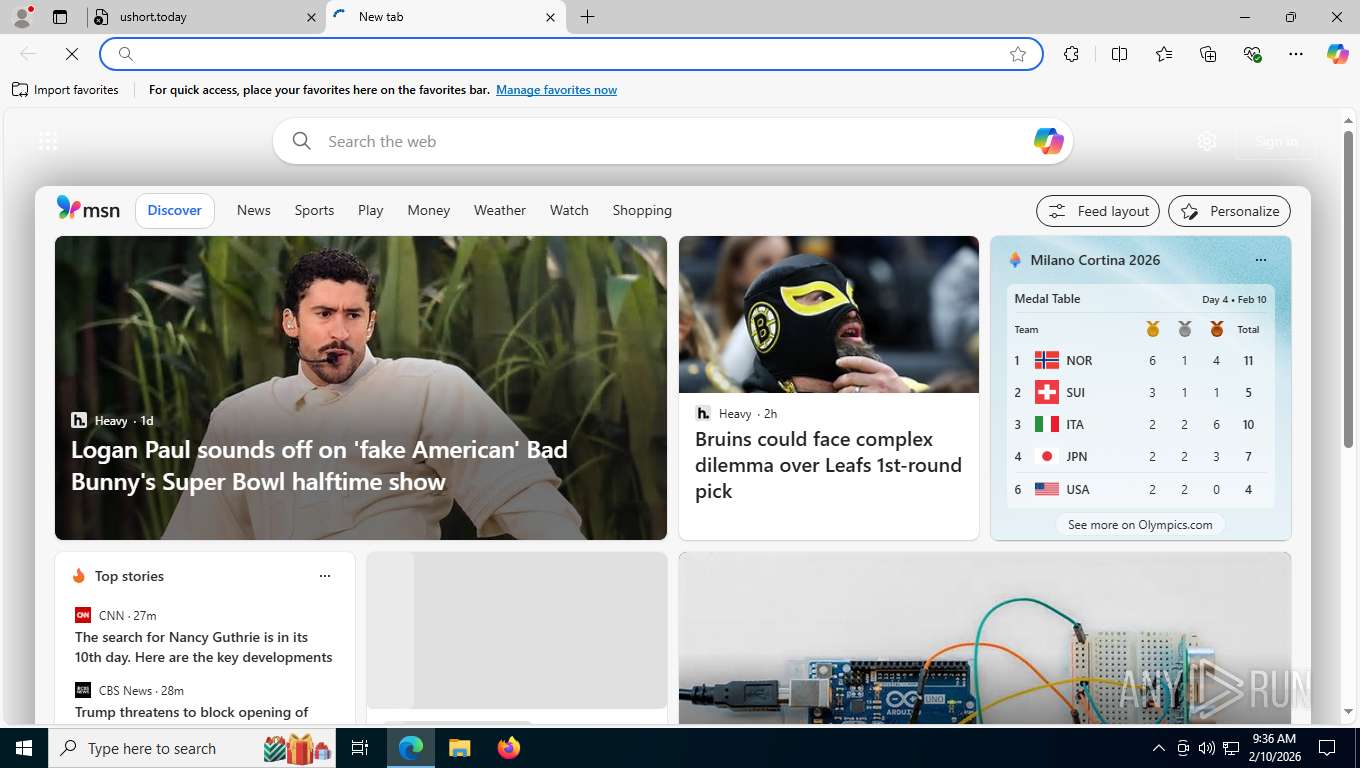Viewport: 1360px width, 768px height.
Task: Open the volume control icon
Action: click(x=1207, y=748)
